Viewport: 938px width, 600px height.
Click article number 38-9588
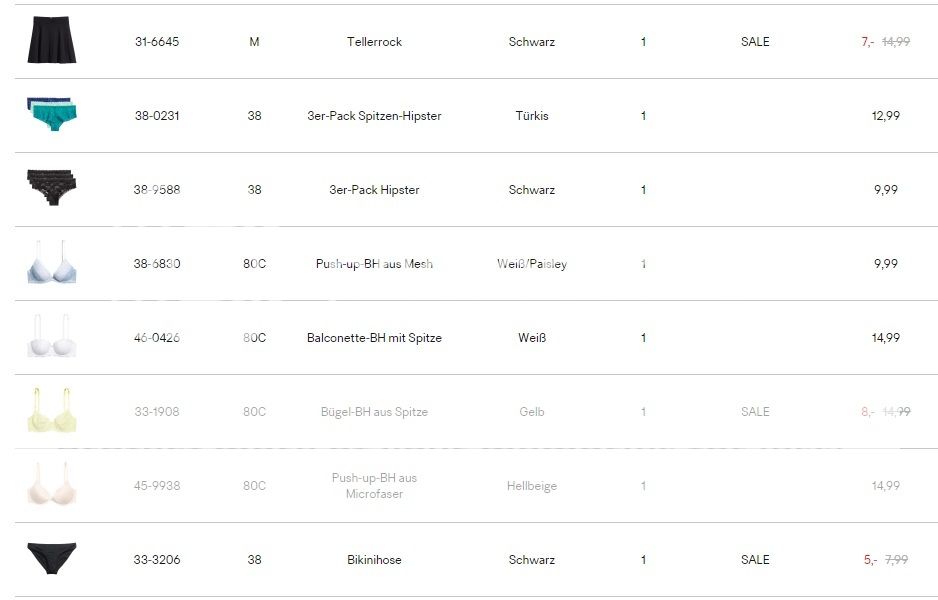157,190
